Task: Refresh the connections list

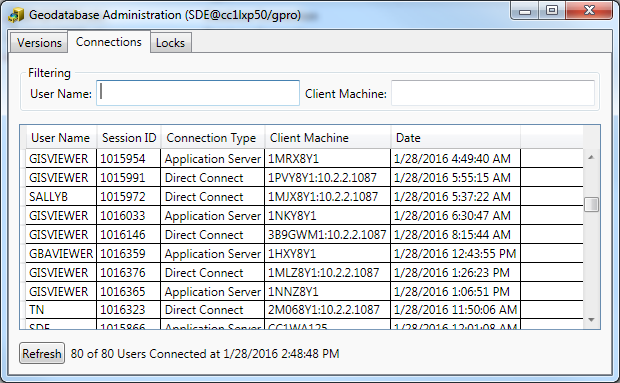Action: 42,353
